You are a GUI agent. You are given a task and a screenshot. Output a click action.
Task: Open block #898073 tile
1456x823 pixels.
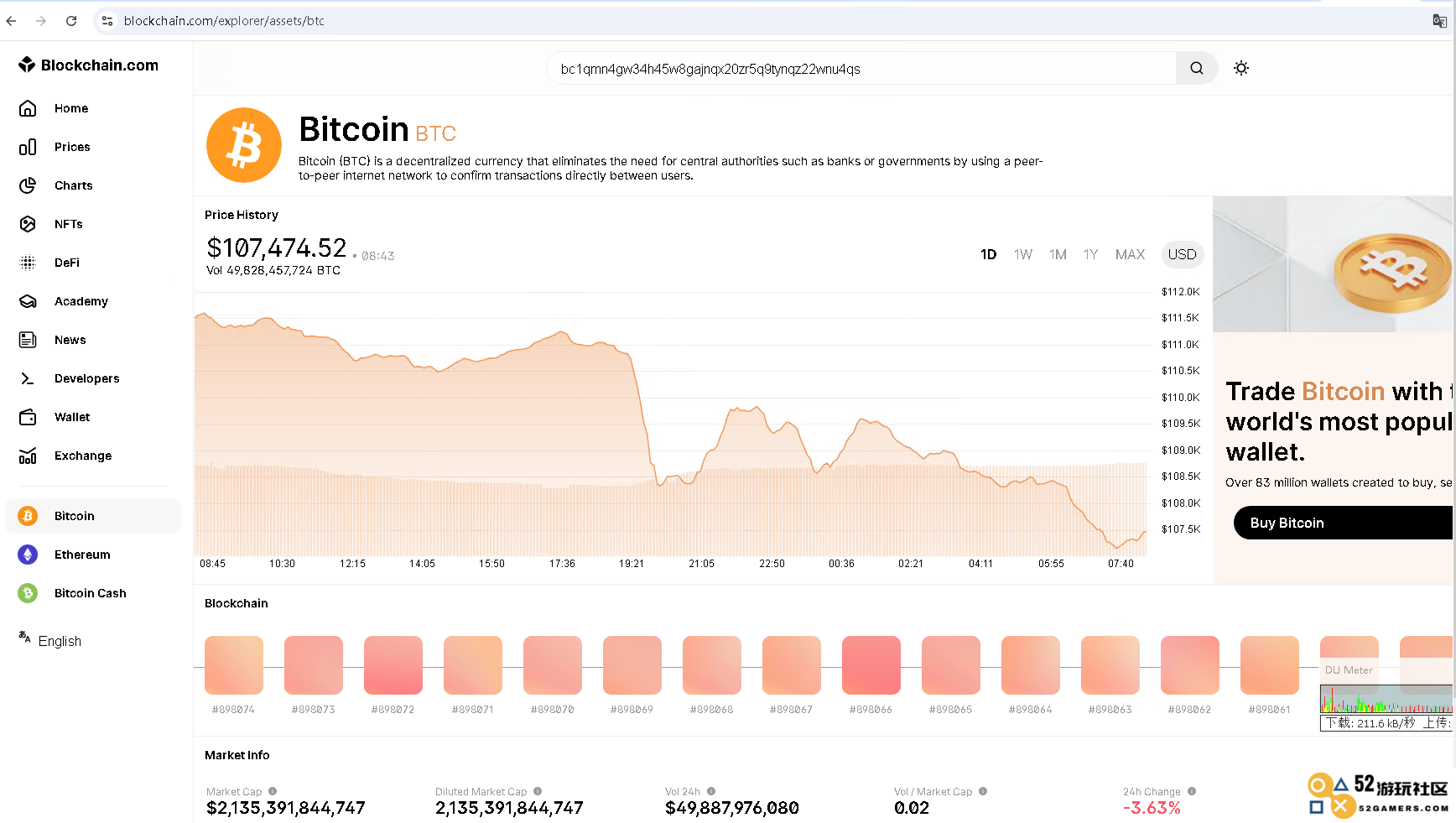pyautogui.click(x=314, y=665)
